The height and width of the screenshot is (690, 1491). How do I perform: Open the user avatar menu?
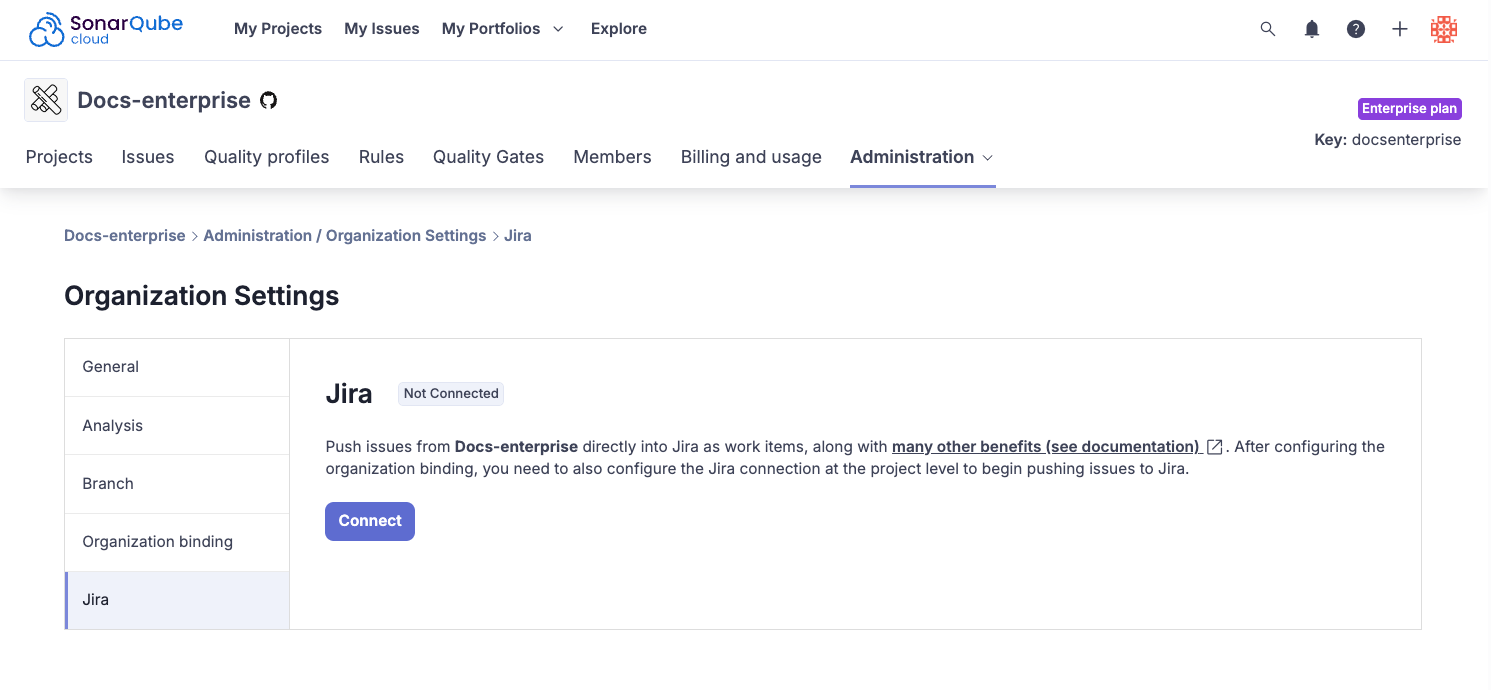click(x=1444, y=29)
